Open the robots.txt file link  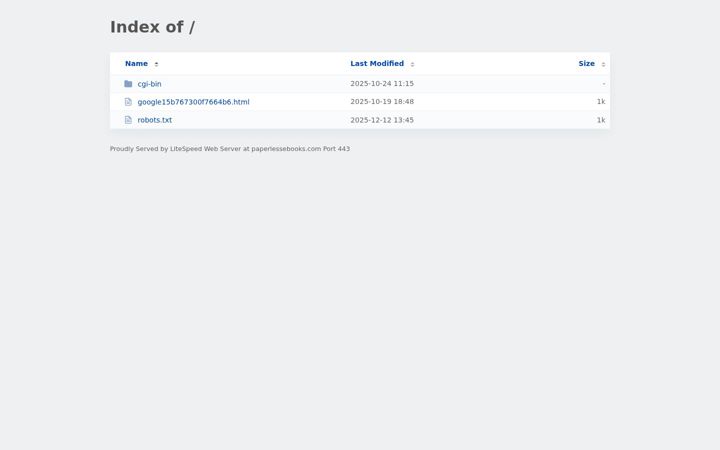pos(155,120)
